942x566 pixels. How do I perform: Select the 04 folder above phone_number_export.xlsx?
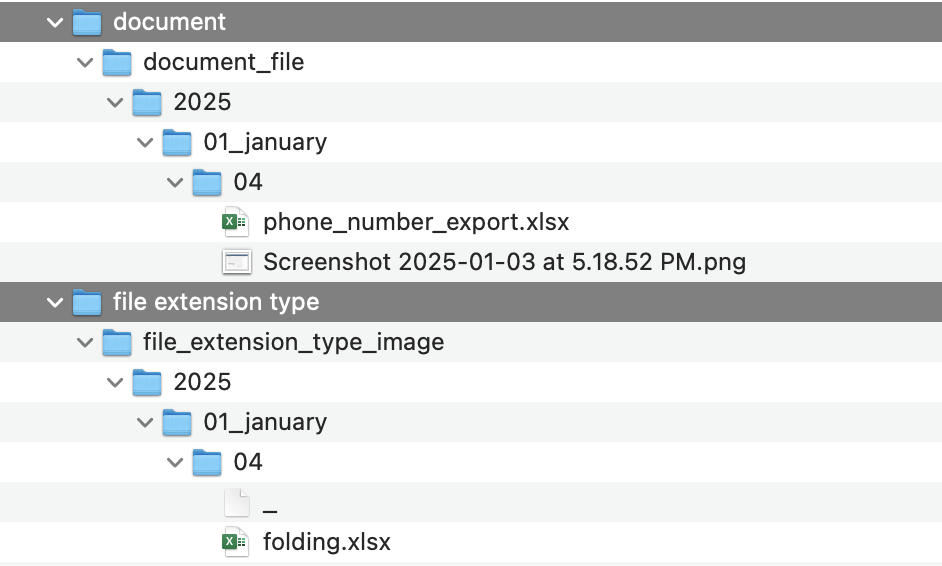248,182
